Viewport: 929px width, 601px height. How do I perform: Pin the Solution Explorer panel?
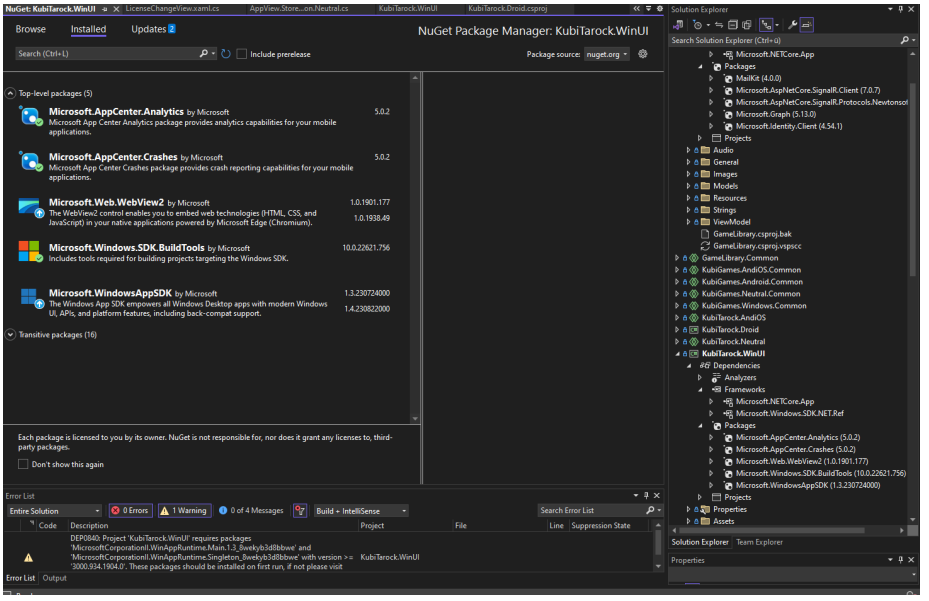(x=901, y=9)
